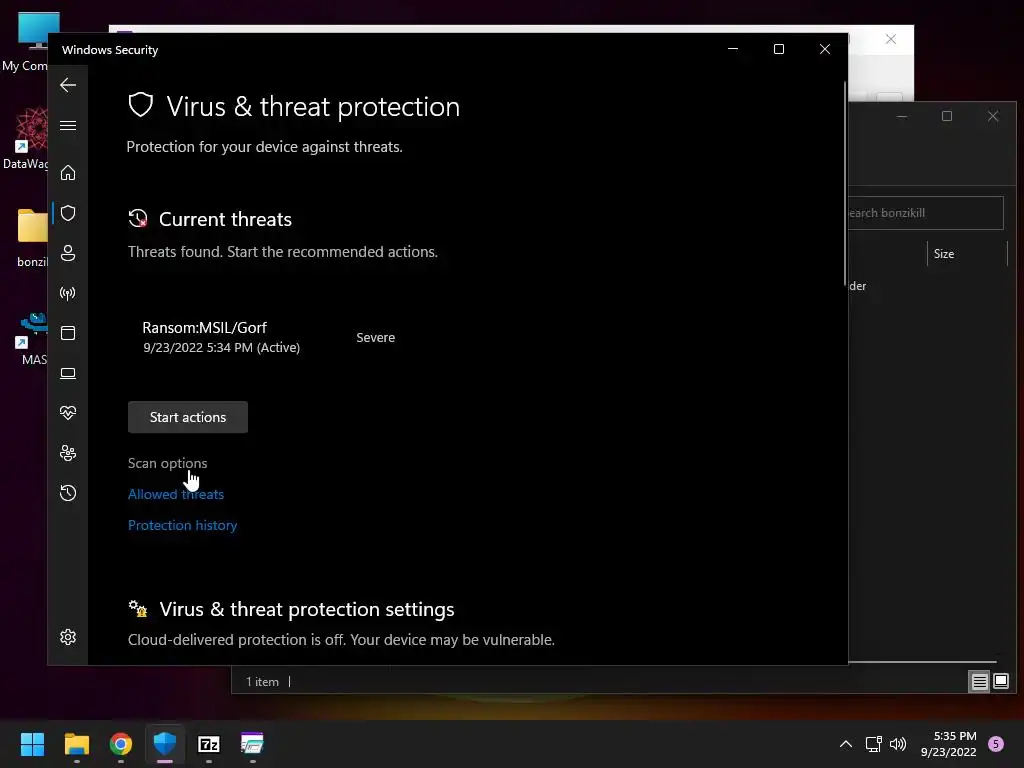Open the volume speaker icon in tray
The width and height of the screenshot is (1024, 768).
point(898,744)
